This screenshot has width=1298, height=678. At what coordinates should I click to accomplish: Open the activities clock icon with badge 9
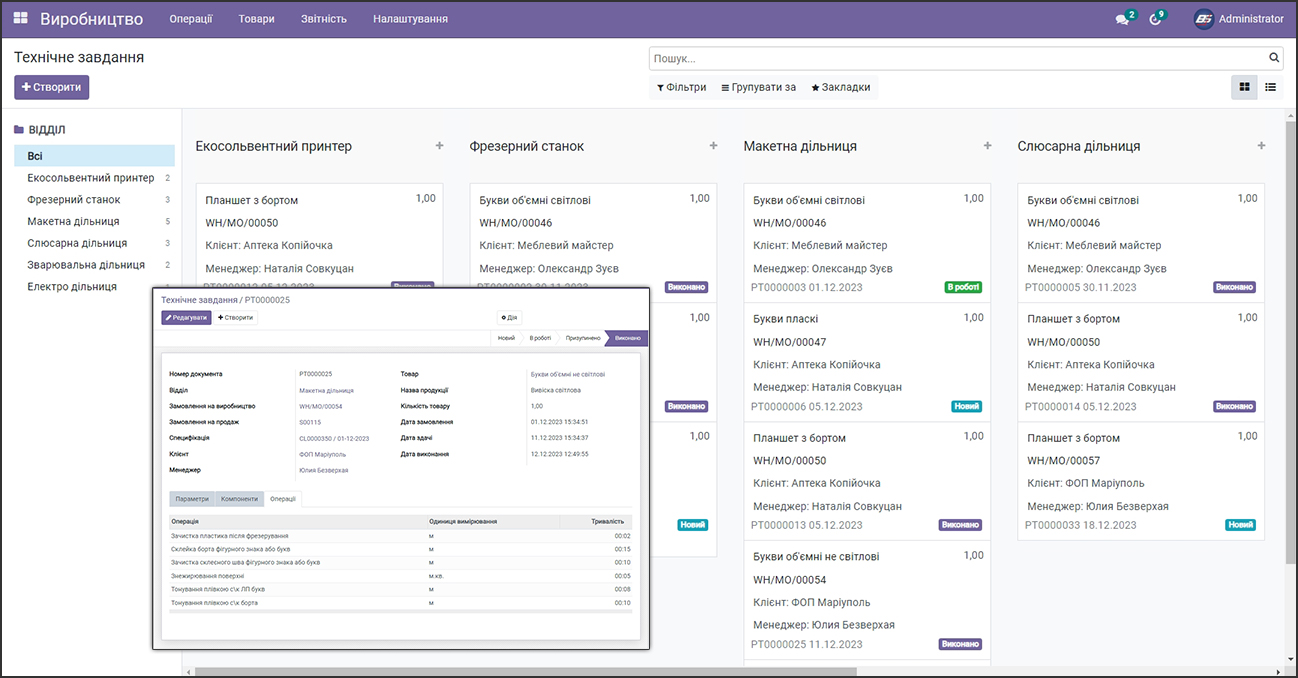pos(1157,18)
